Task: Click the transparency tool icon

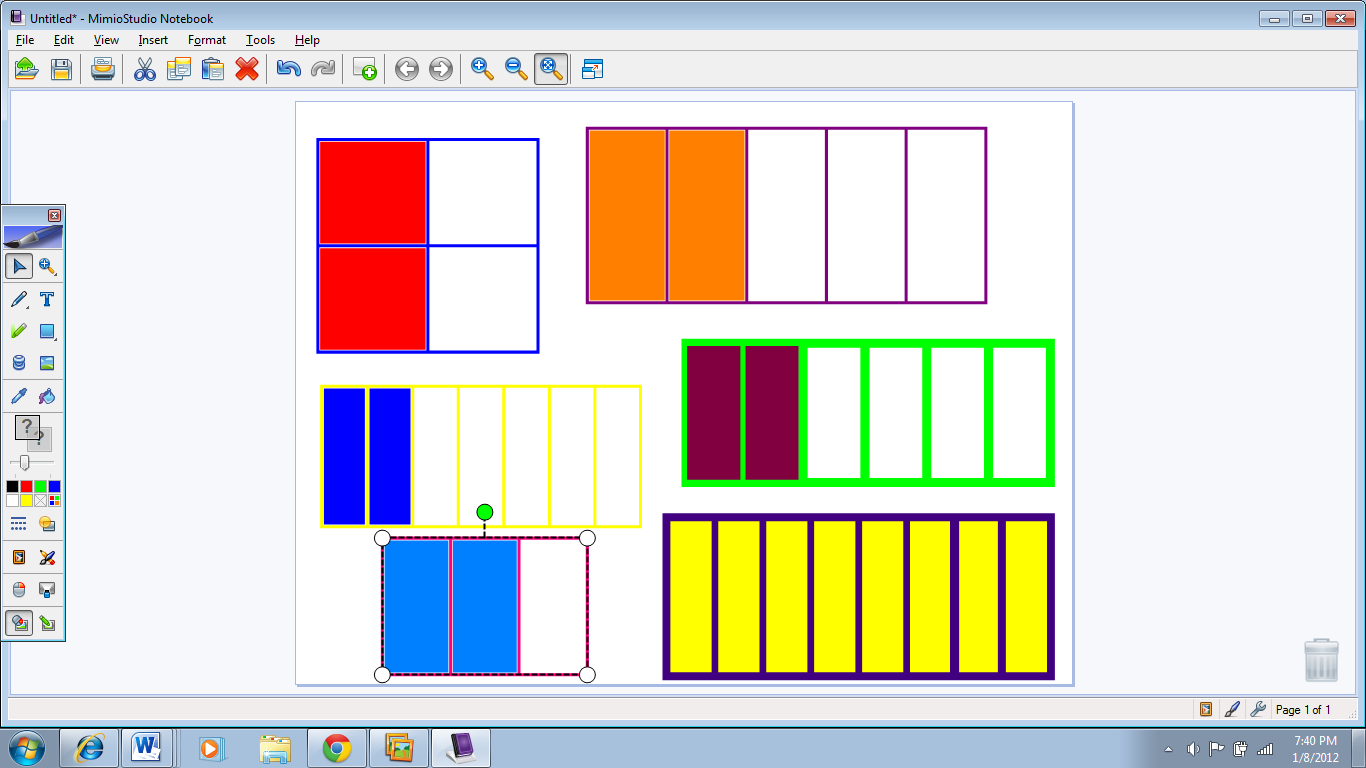Action: [x=47, y=524]
